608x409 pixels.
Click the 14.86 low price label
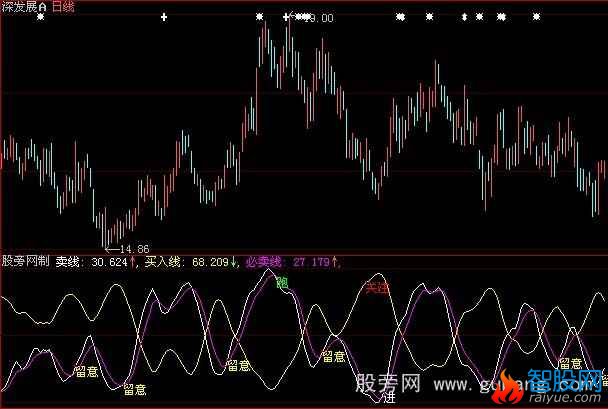coord(135,249)
